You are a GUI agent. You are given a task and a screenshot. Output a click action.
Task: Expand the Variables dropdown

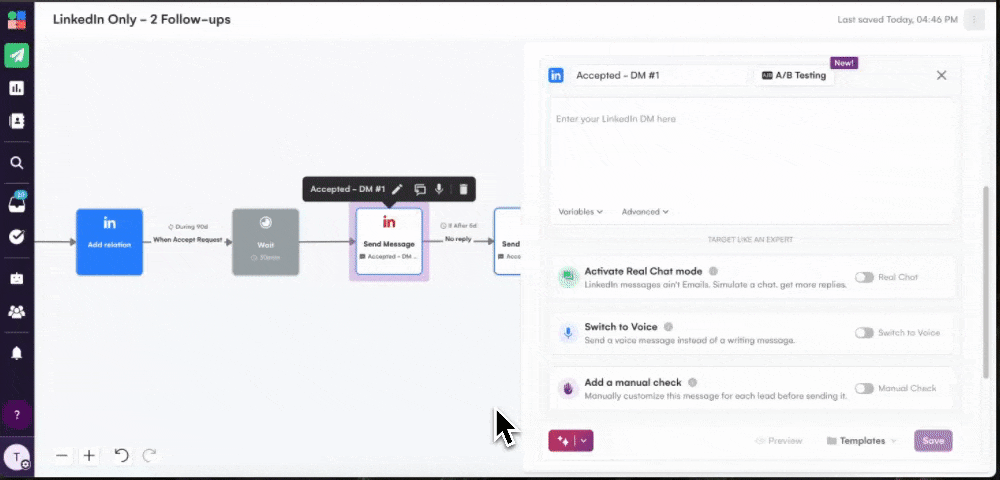pyautogui.click(x=580, y=212)
